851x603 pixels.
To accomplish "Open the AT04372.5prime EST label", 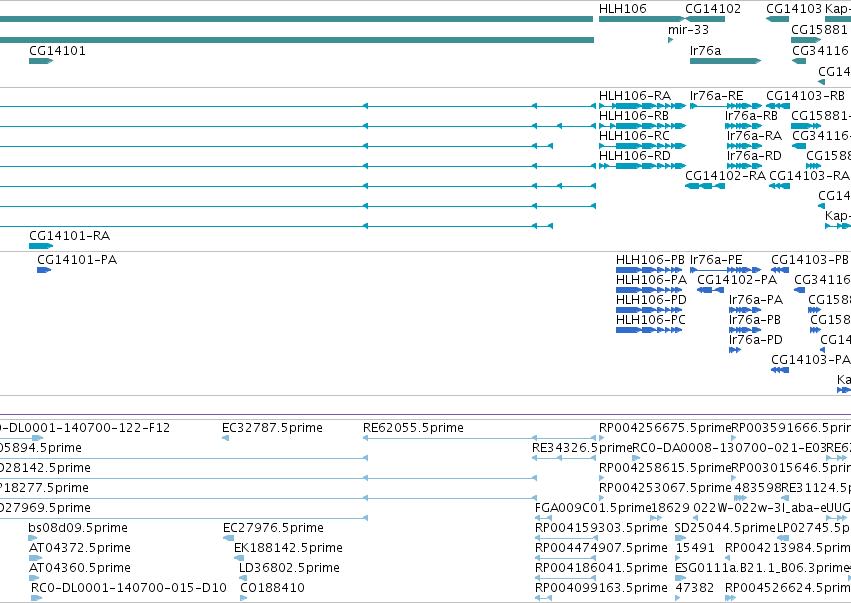I will (x=80, y=548).
